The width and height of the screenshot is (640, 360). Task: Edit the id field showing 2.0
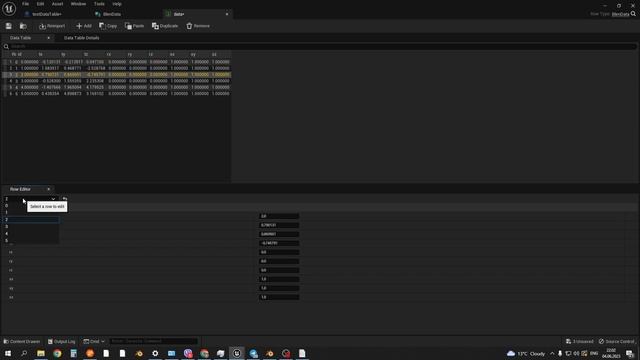pyautogui.click(x=279, y=216)
